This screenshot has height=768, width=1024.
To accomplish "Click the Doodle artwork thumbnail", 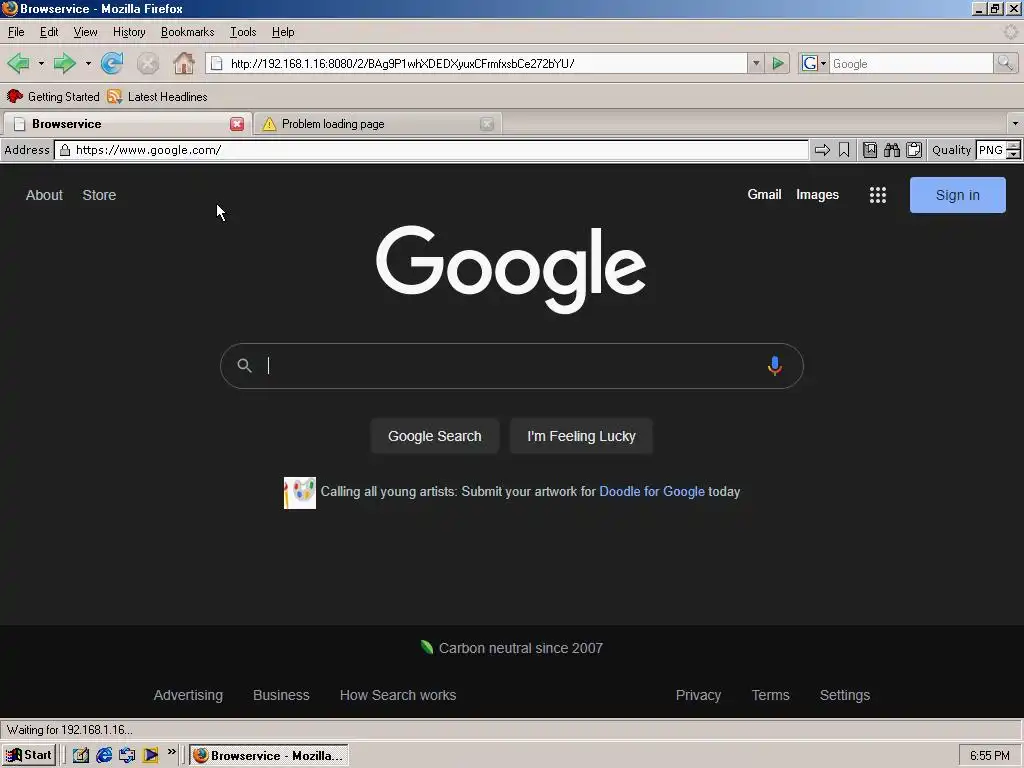I will tap(300, 493).
